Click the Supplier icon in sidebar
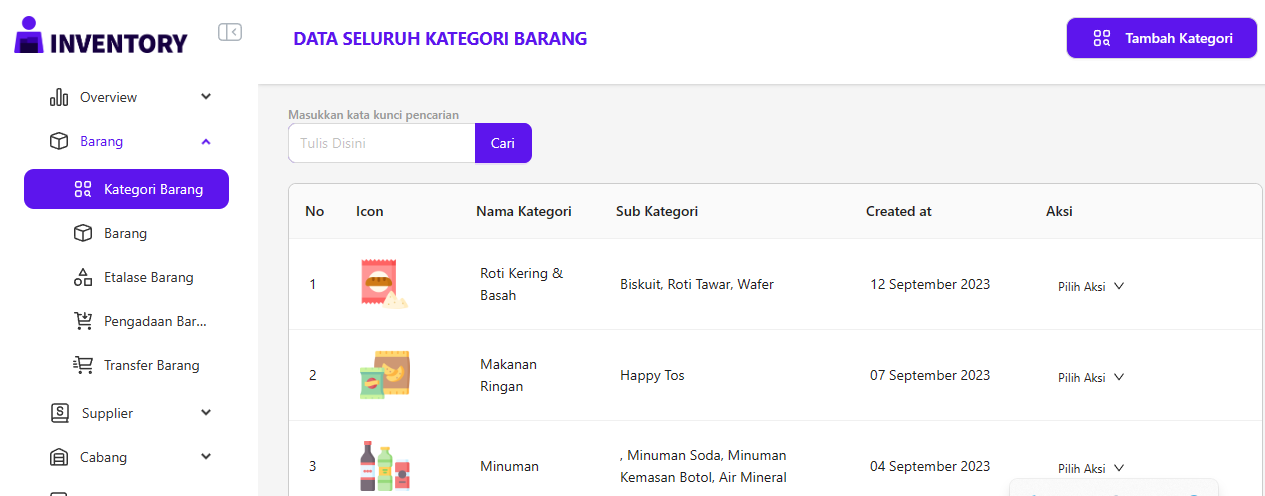Screen dimensions: 1265x496 point(60,413)
